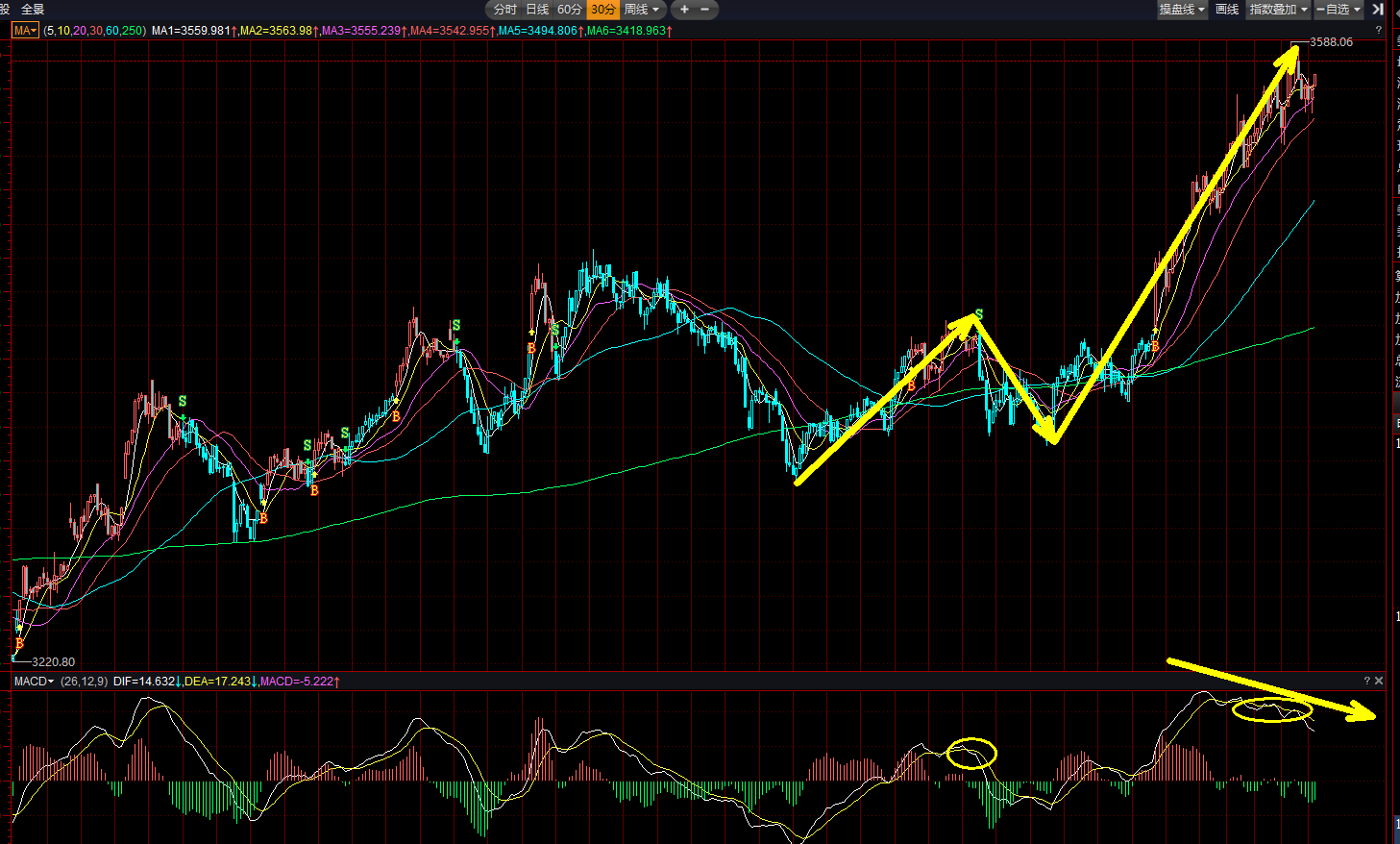Viewport: 1400px width, 844px height.
Task: Zoom in the chart with plus button
Action: click(684, 10)
